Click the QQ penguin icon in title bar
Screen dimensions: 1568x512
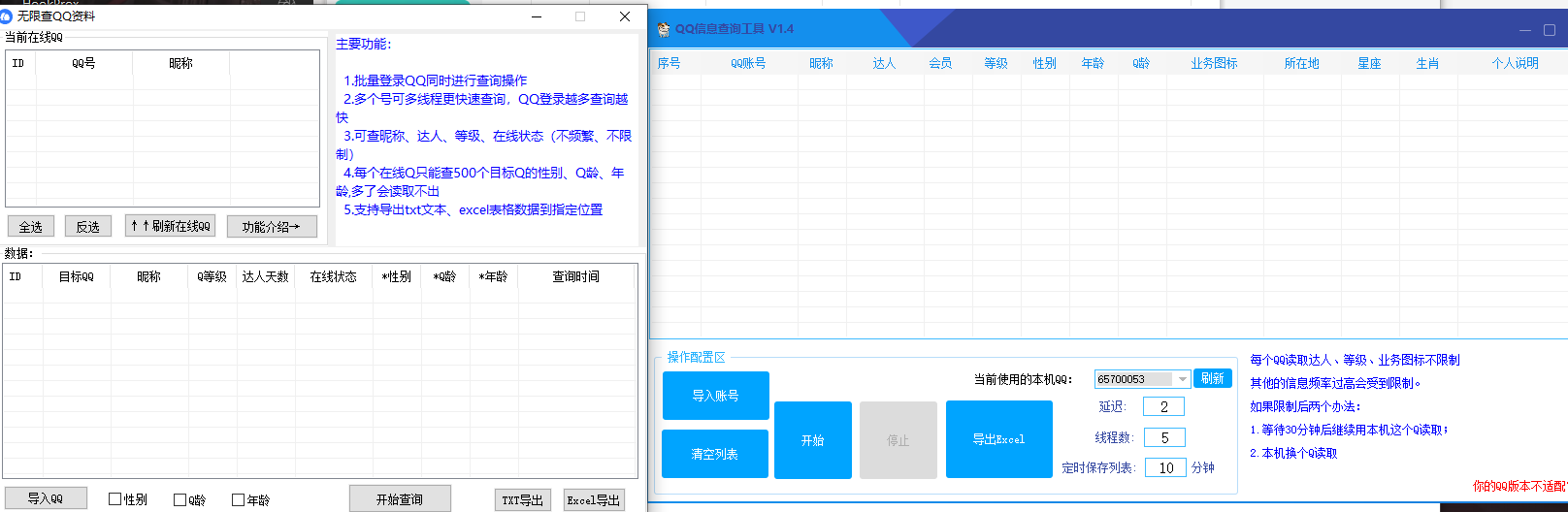(664, 29)
